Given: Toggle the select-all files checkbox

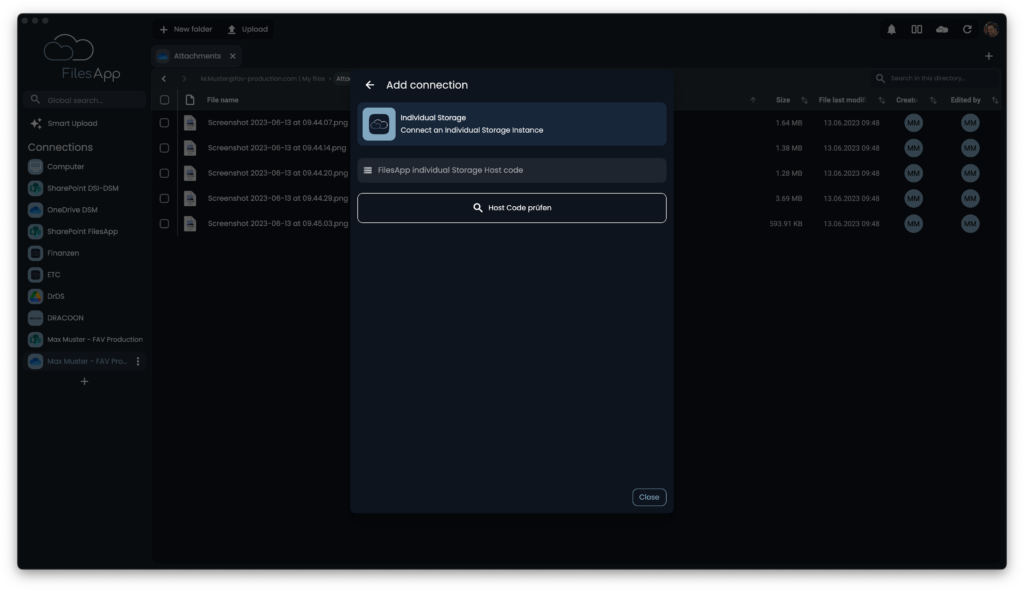Looking at the screenshot, I should coord(165,100).
